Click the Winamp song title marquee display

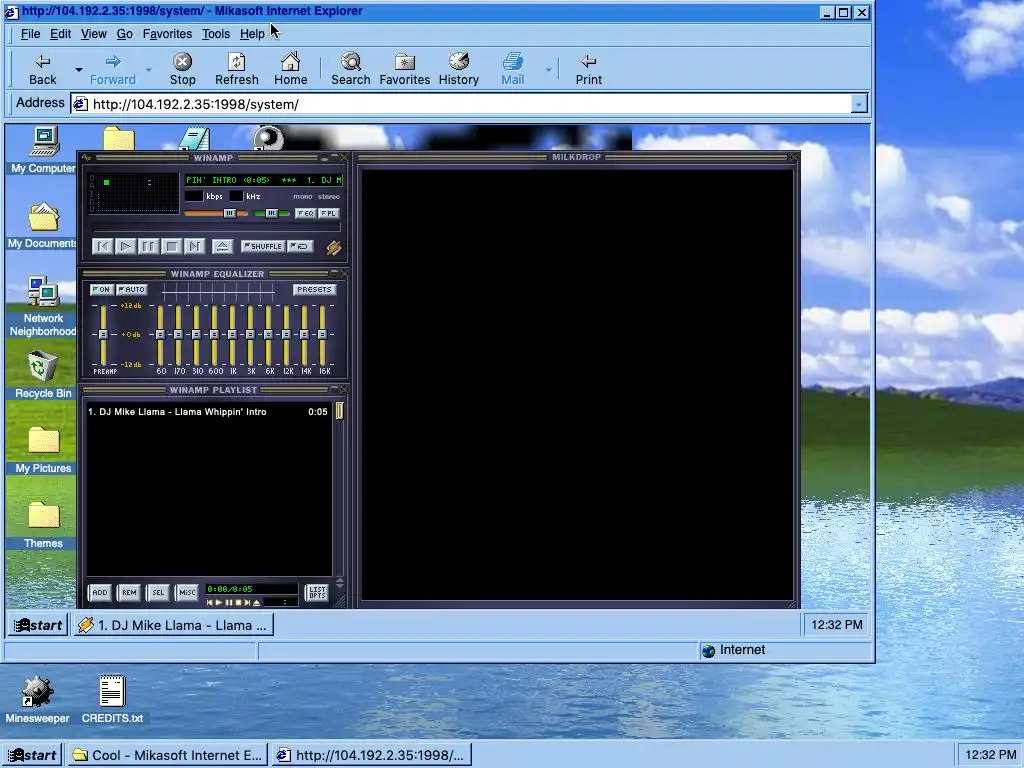click(x=263, y=180)
